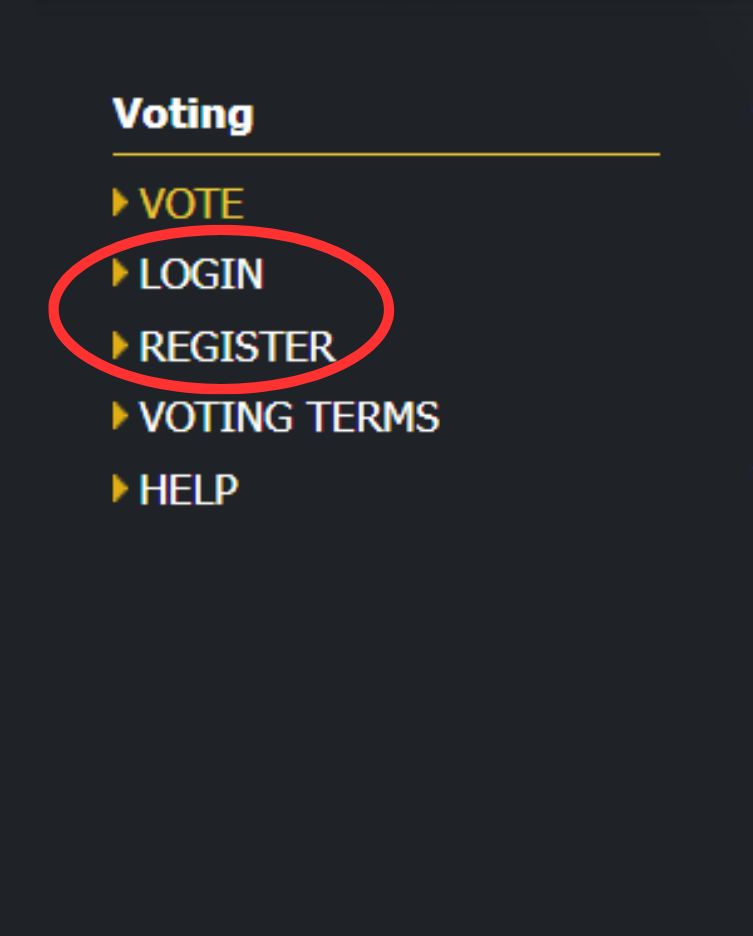
Task: Click the arrow bullet before VOTING TERMS
Action: [120, 415]
